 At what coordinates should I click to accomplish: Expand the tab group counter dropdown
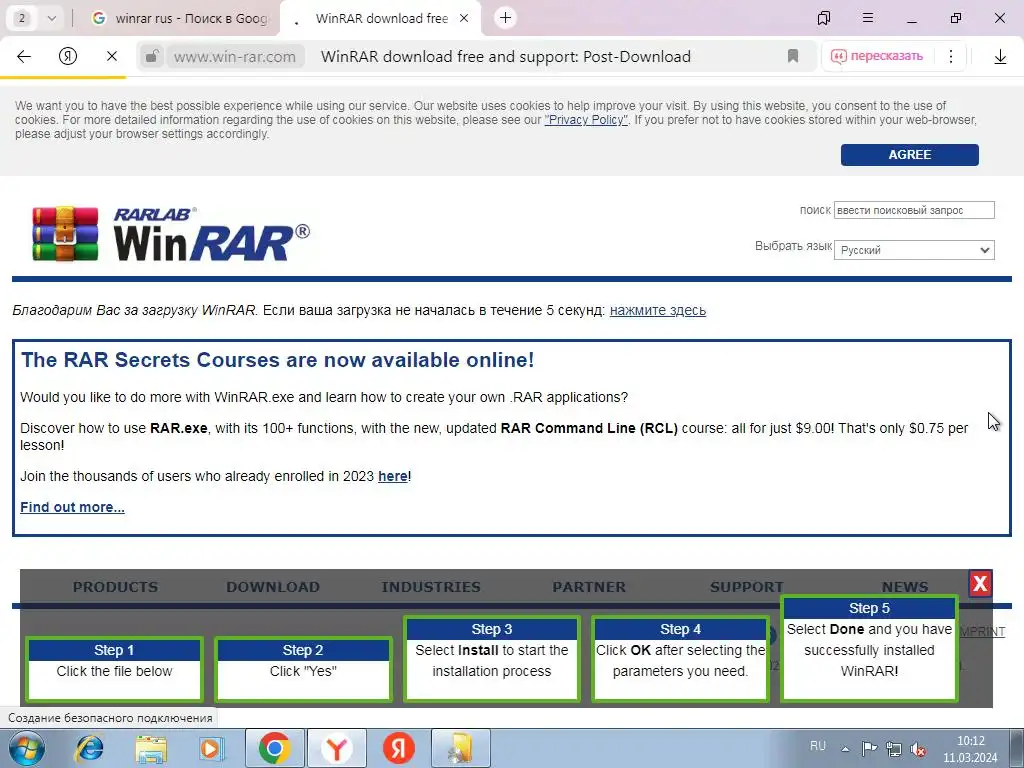[x=52, y=18]
